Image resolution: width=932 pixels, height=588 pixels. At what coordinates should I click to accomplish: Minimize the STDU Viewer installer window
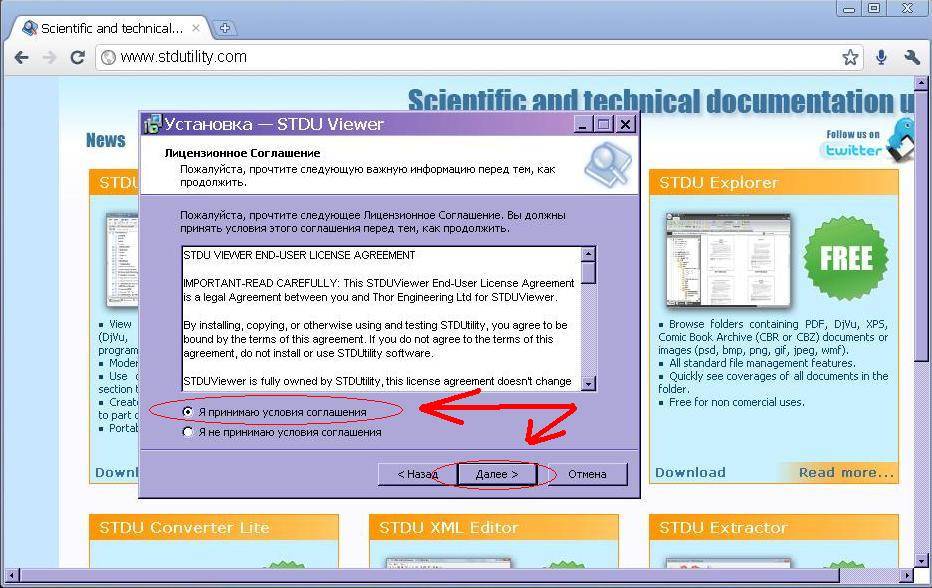click(582, 124)
